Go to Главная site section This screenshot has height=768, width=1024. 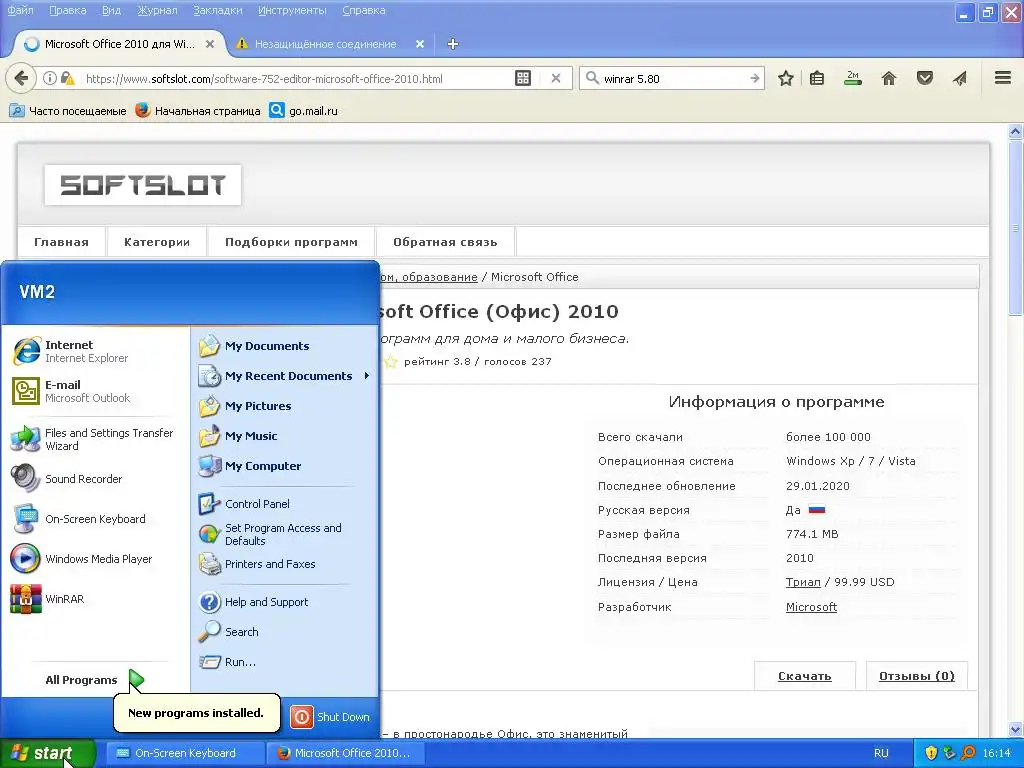pyautogui.click(x=61, y=242)
